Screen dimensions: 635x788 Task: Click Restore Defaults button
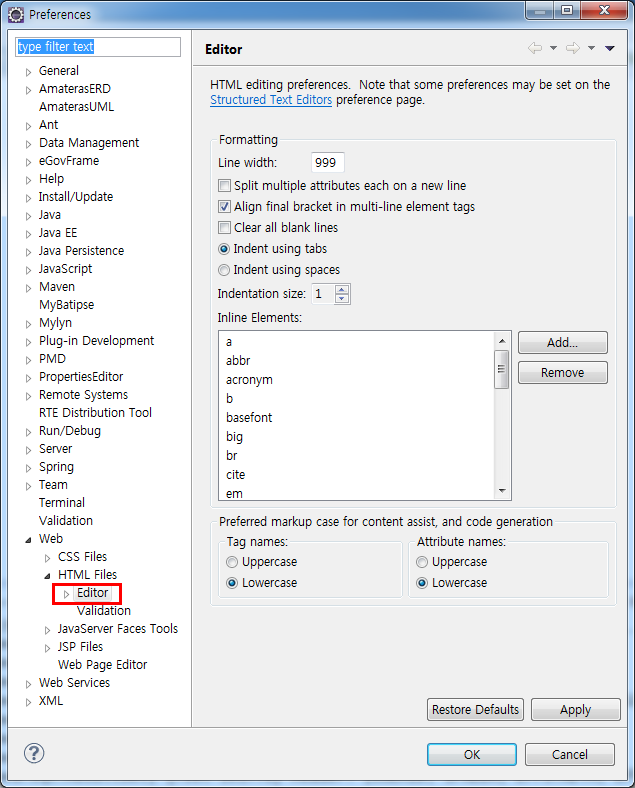[x=475, y=709]
